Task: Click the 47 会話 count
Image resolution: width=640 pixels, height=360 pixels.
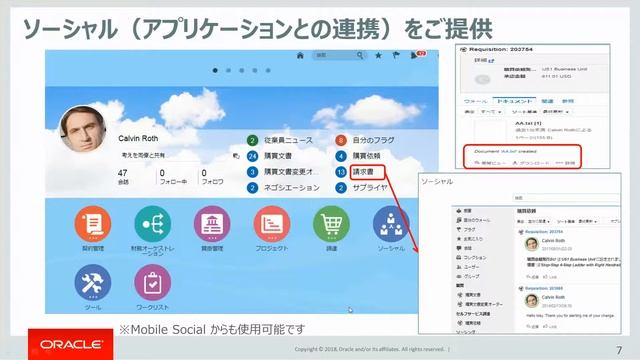Action: coord(123,177)
